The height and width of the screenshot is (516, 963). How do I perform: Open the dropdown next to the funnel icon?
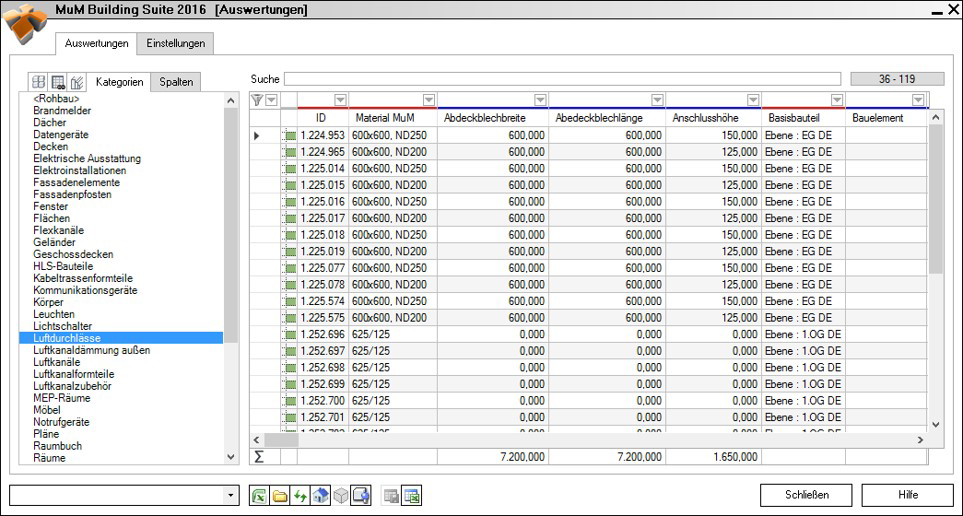(x=271, y=100)
